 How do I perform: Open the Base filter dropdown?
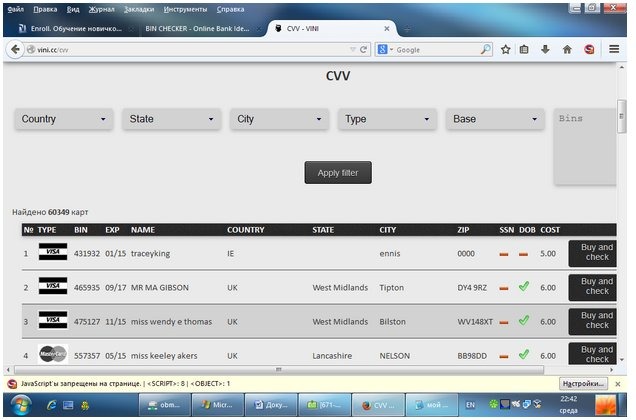coord(495,119)
